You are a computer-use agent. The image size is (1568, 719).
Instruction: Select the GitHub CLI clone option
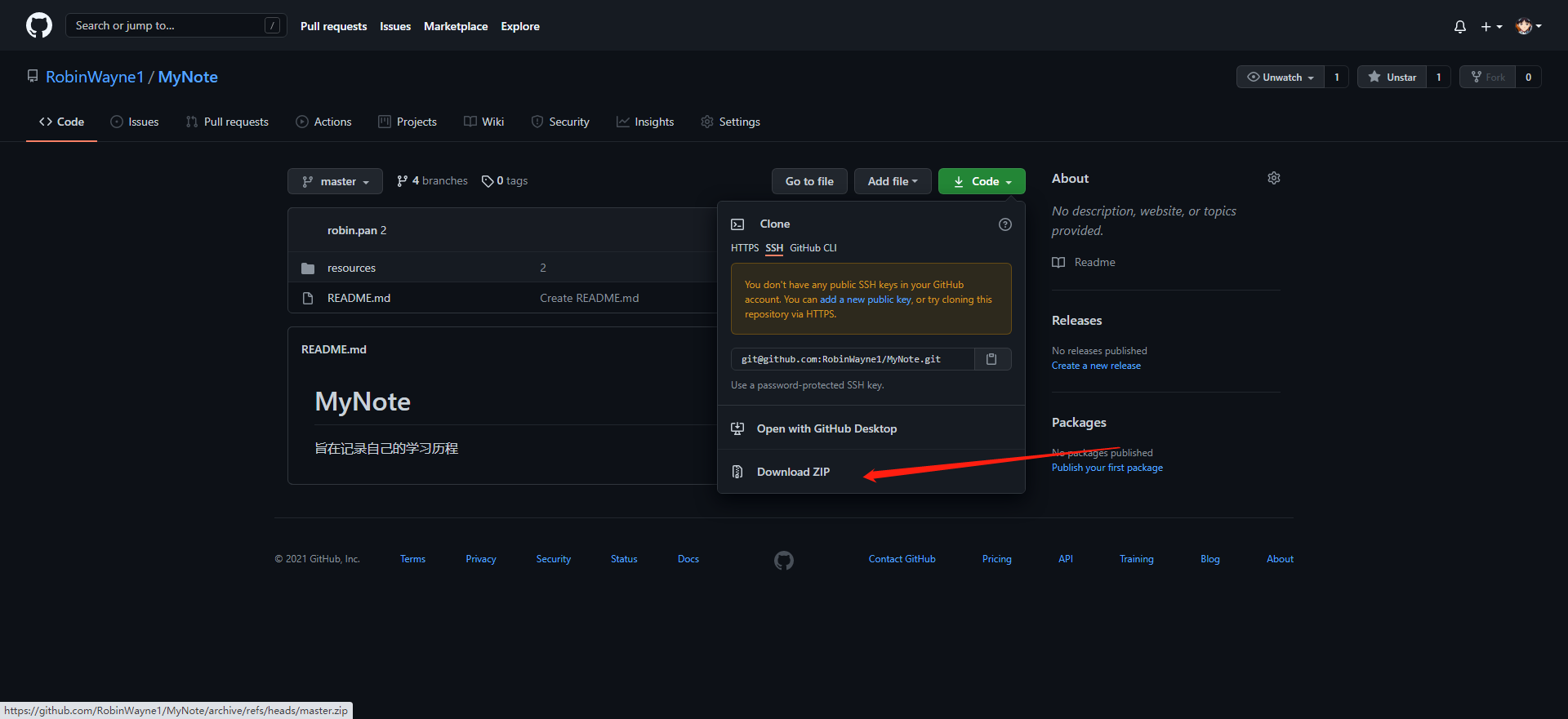(813, 248)
